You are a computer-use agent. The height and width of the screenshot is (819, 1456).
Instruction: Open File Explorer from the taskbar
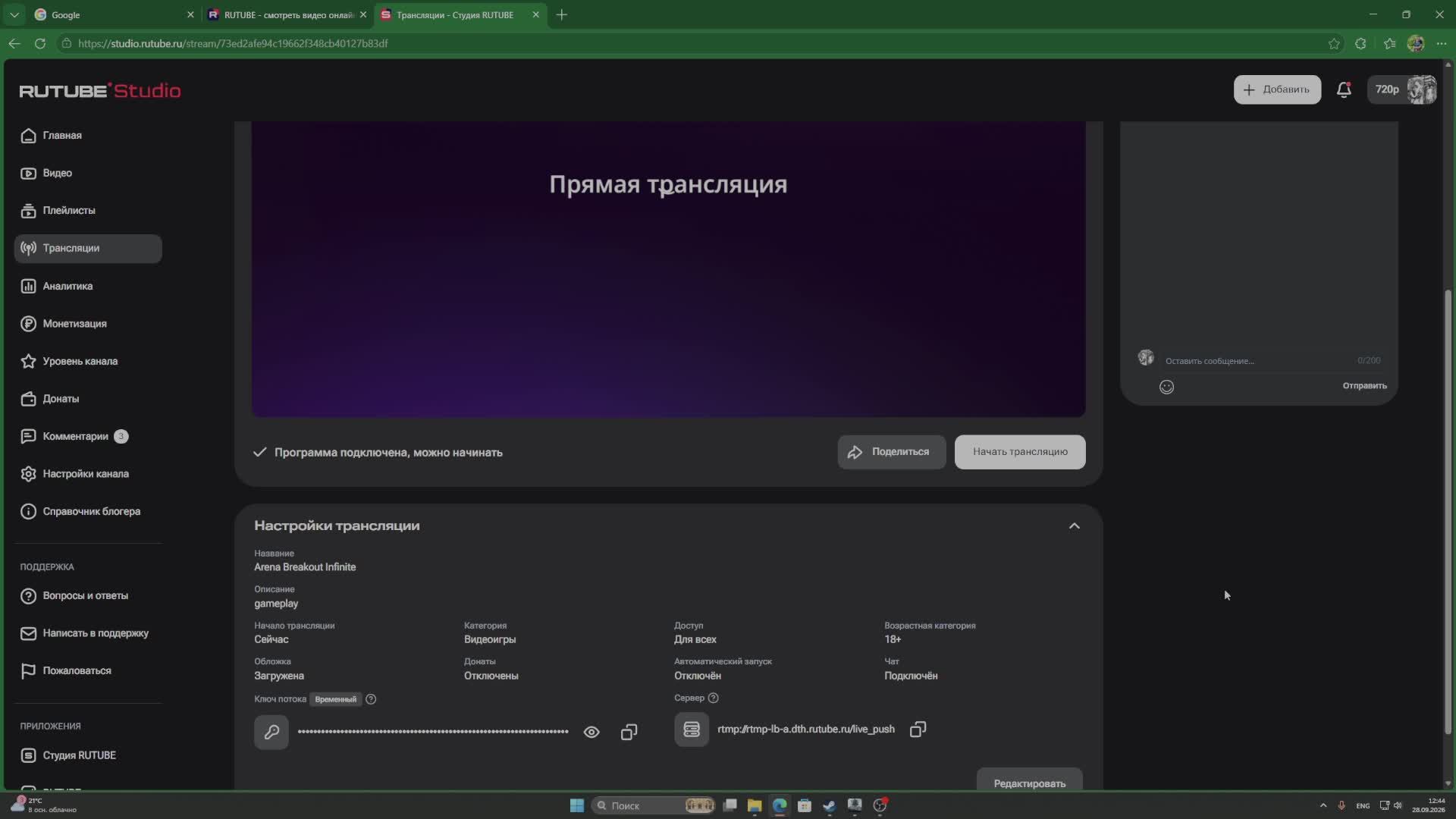pyautogui.click(x=754, y=805)
